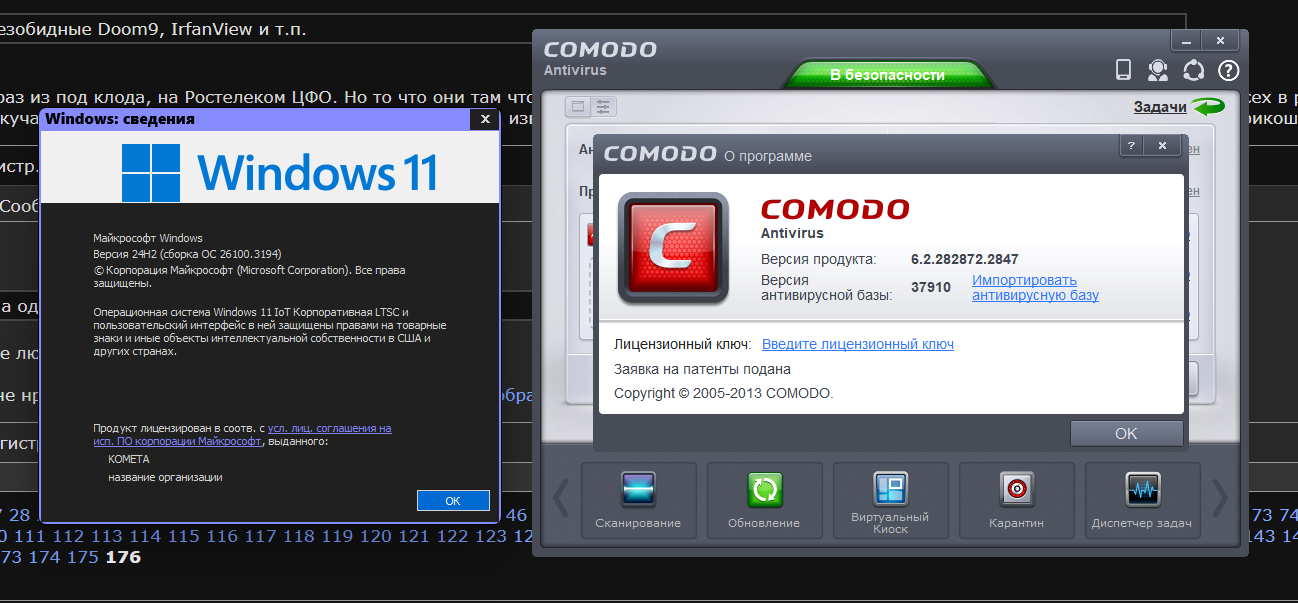Go to forum page 115

coord(183,537)
